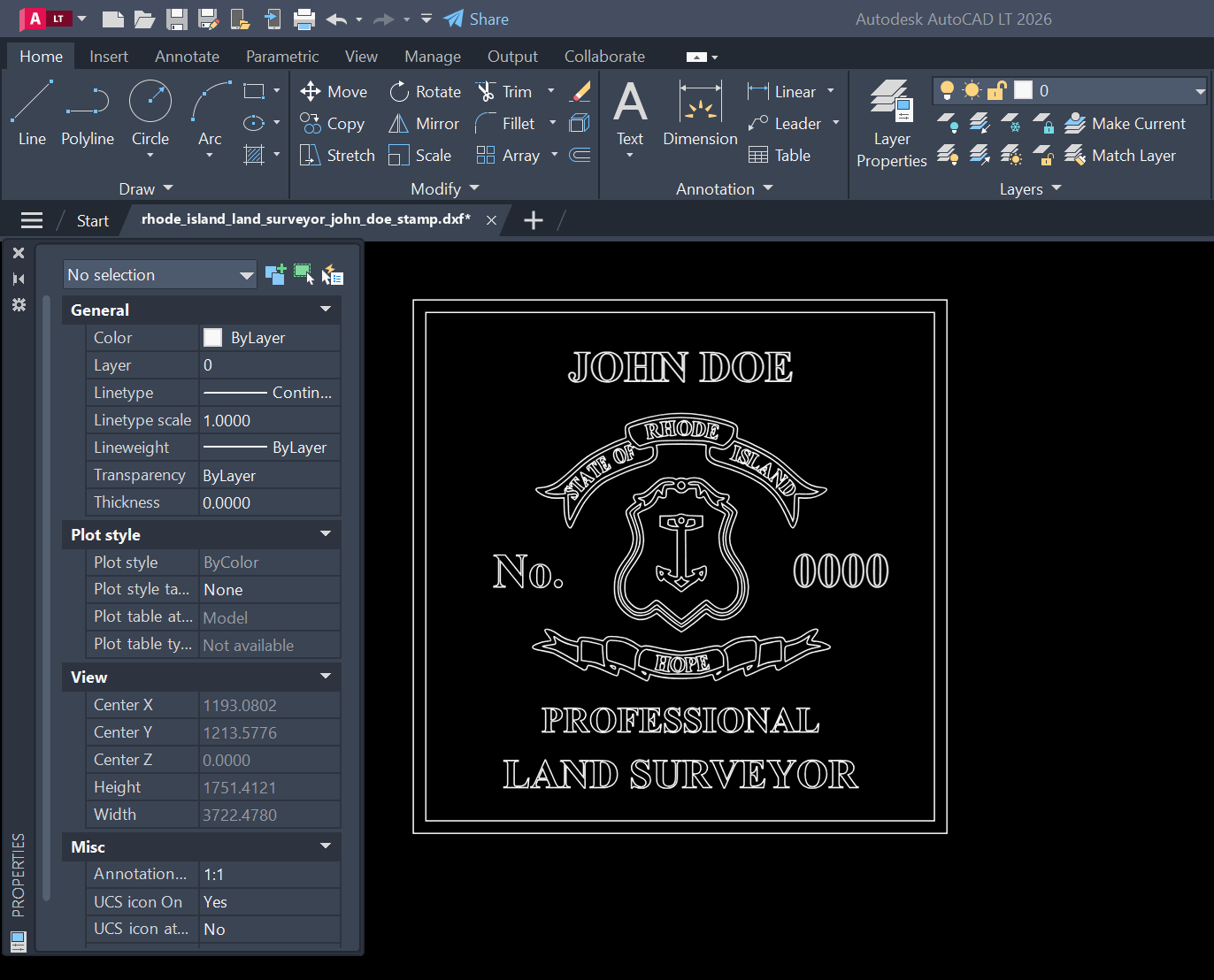The width and height of the screenshot is (1214, 980).
Task: Add a new drawing tab
Action: click(x=534, y=220)
